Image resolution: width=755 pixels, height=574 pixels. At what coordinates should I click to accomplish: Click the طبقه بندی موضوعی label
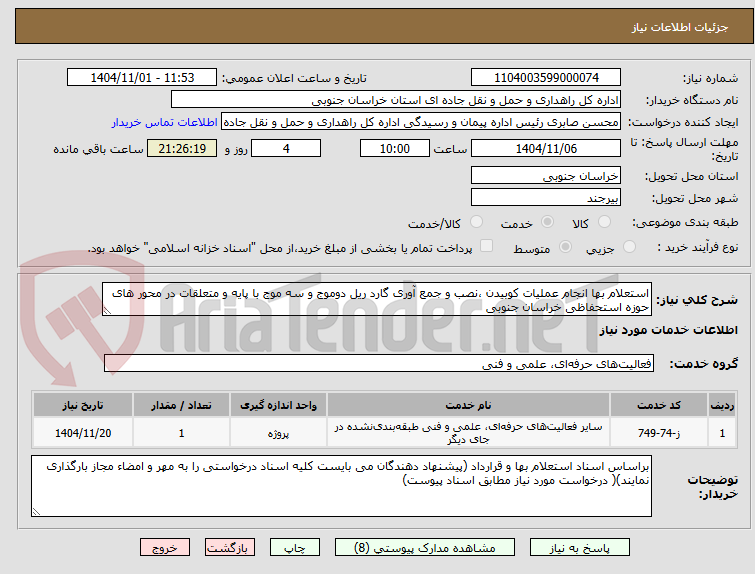pos(685,222)
